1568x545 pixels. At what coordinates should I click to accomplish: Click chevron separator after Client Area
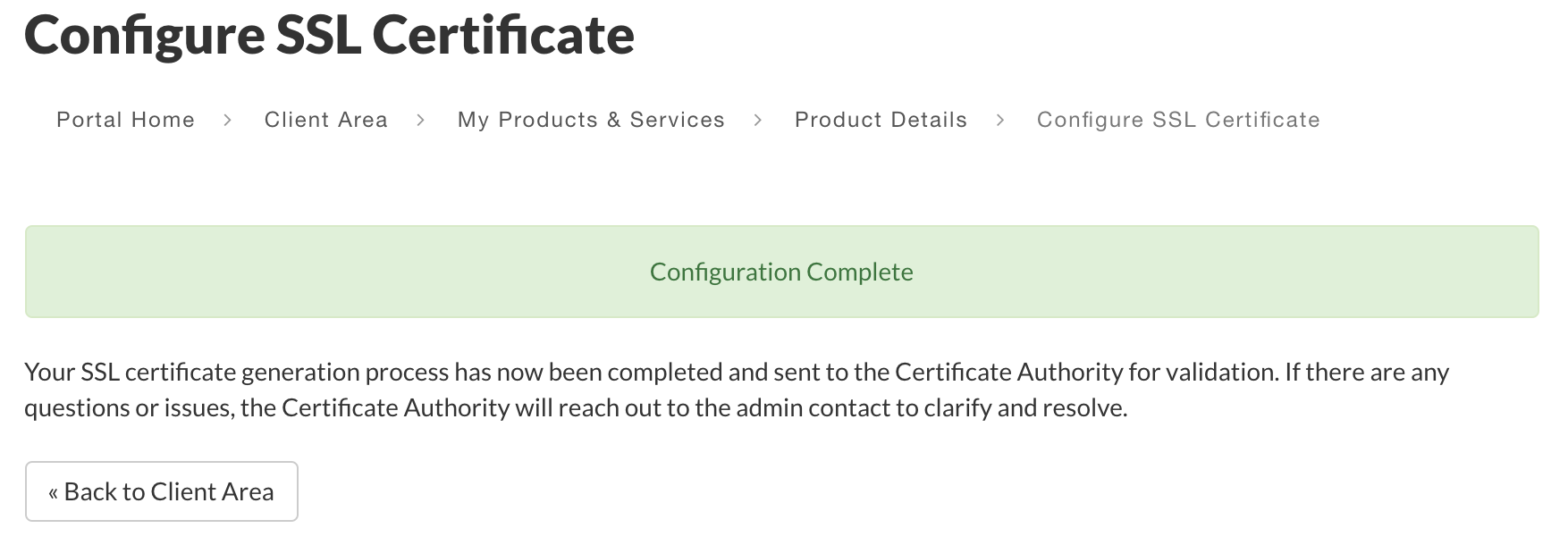[421, 121]
